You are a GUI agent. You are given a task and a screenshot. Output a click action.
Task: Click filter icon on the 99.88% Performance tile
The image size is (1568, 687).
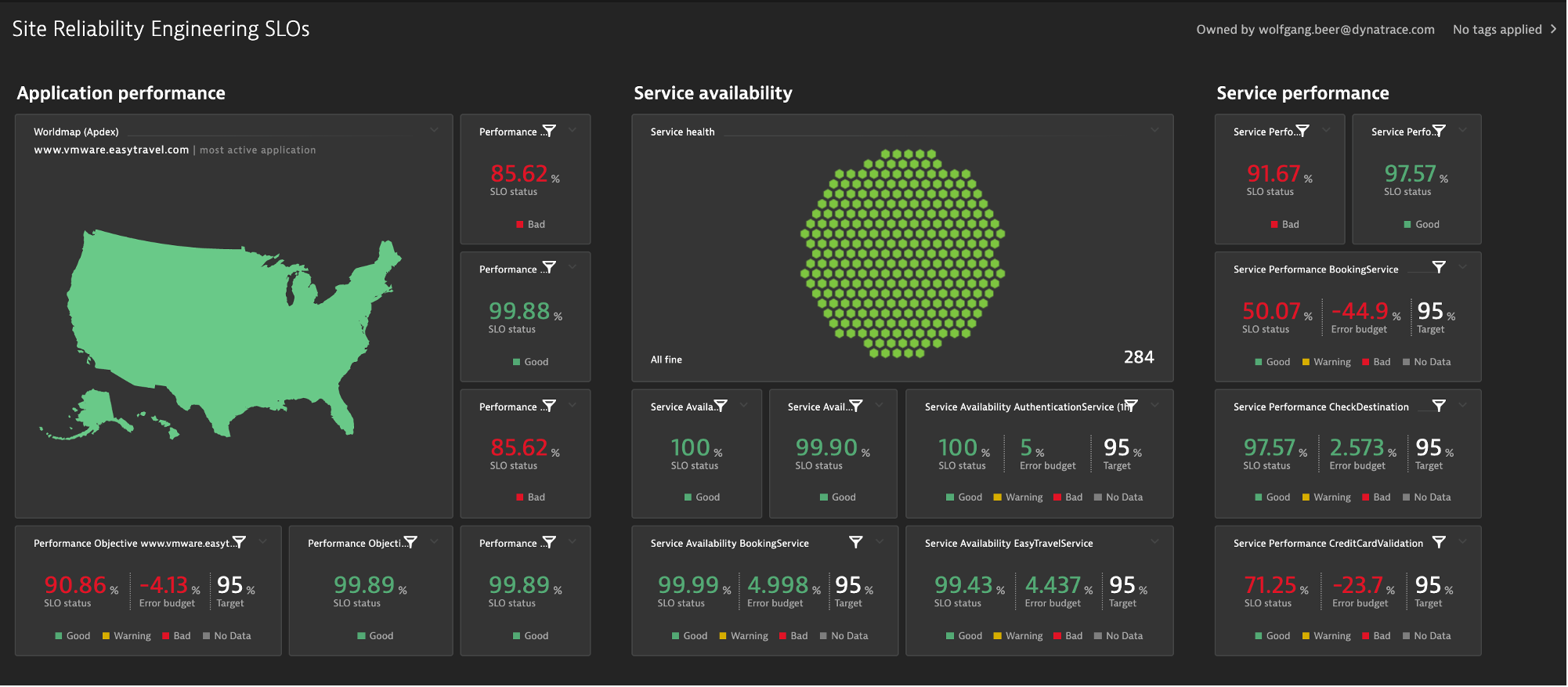click(549, 268)
